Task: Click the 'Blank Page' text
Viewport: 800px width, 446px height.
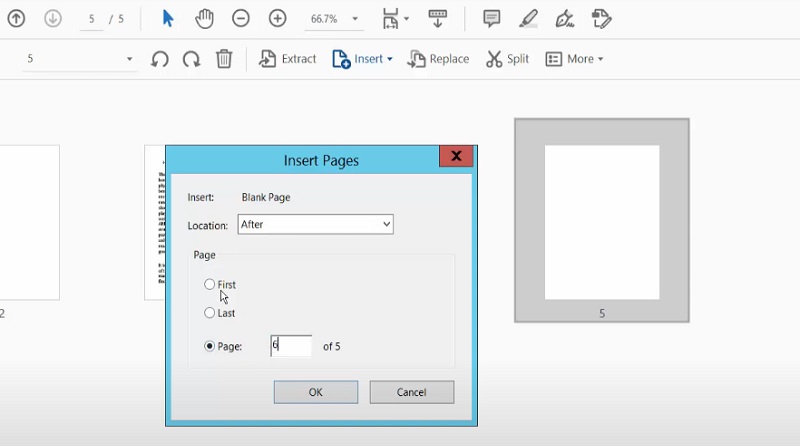Action: tap(266, 197)
